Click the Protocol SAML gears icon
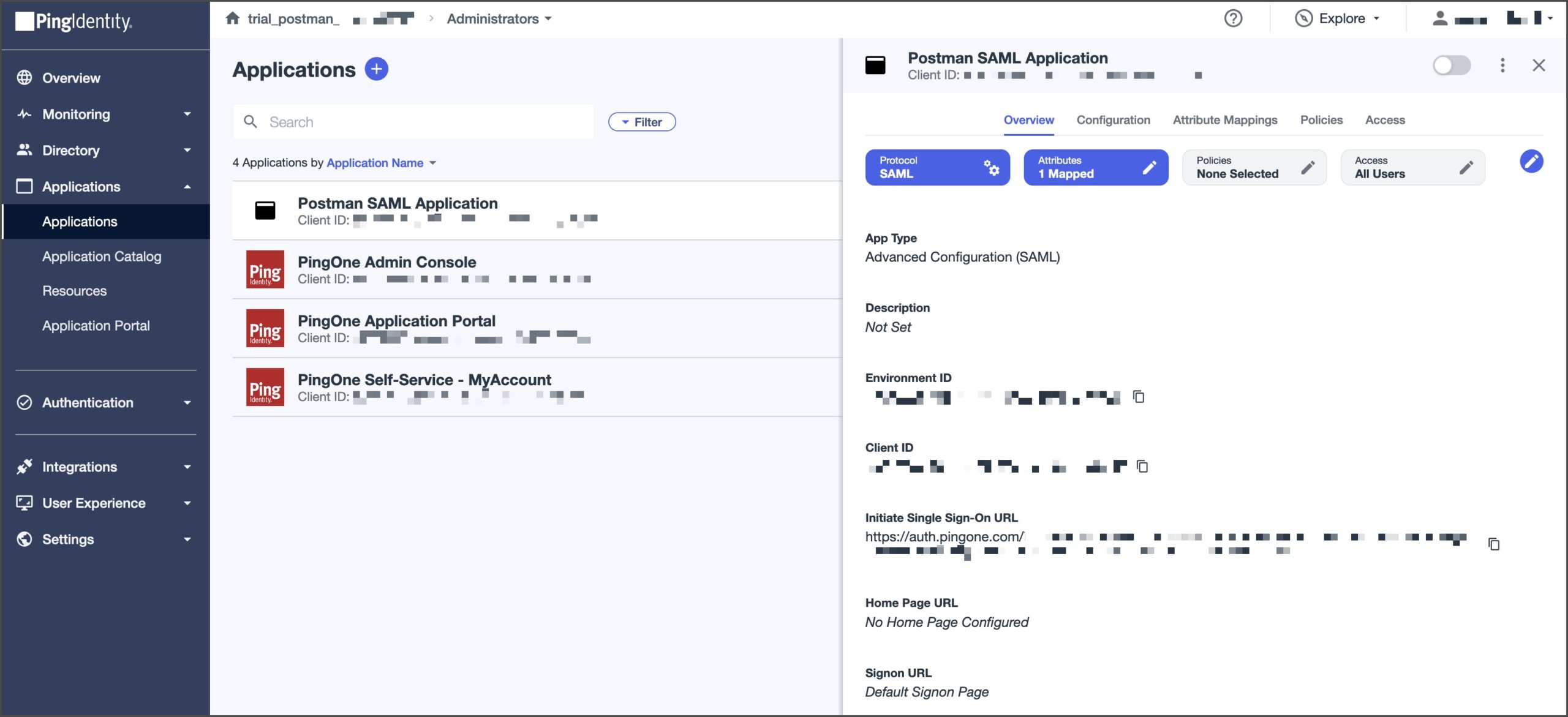Screen dimensions: 1568x717 (992, 167)
